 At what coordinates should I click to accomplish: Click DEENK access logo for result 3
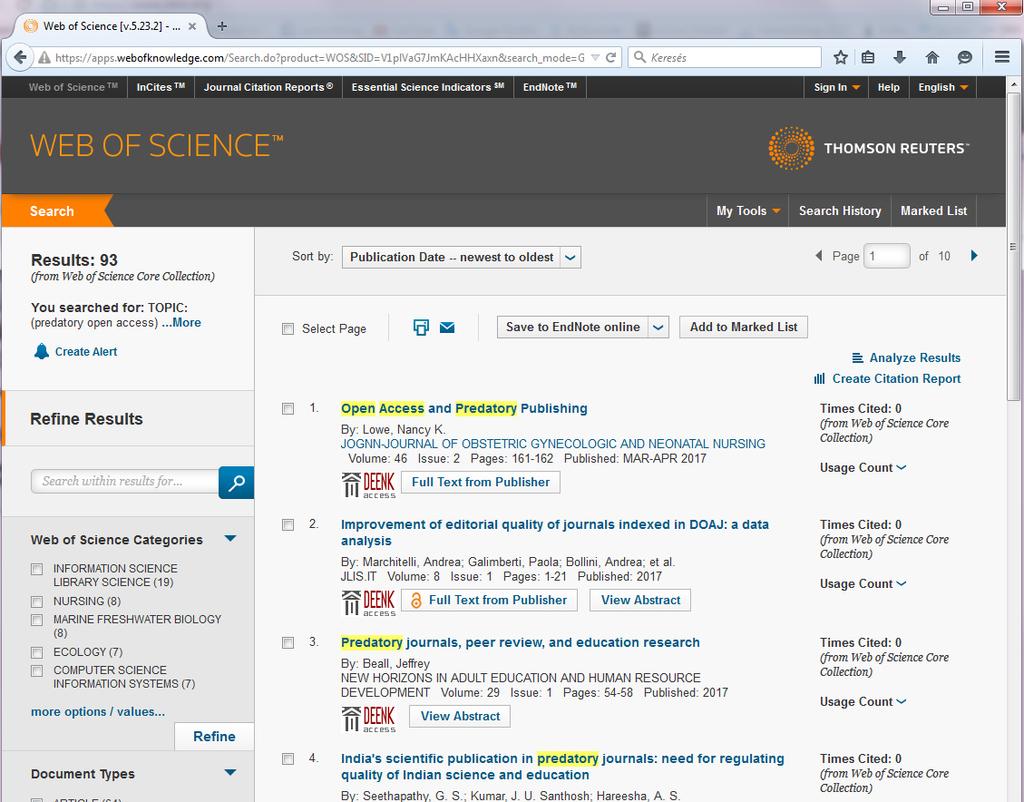[x=368, y=719]
